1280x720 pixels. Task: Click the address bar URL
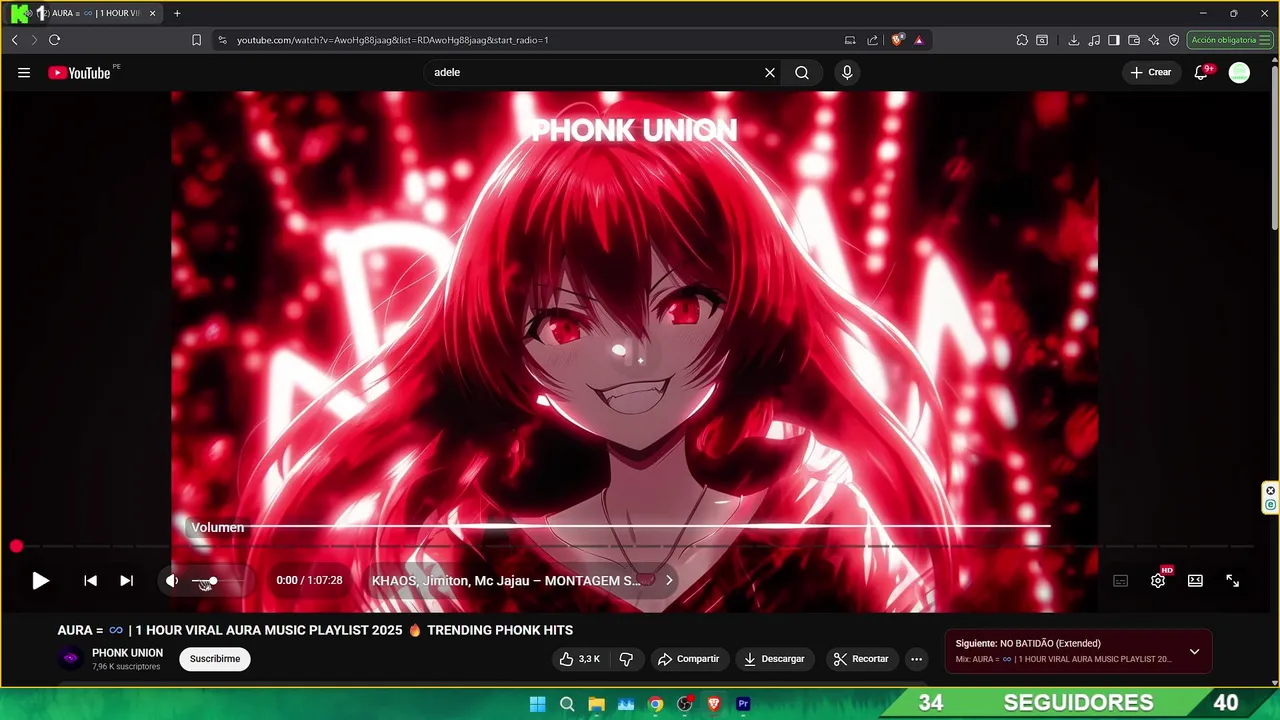point(393,40)
